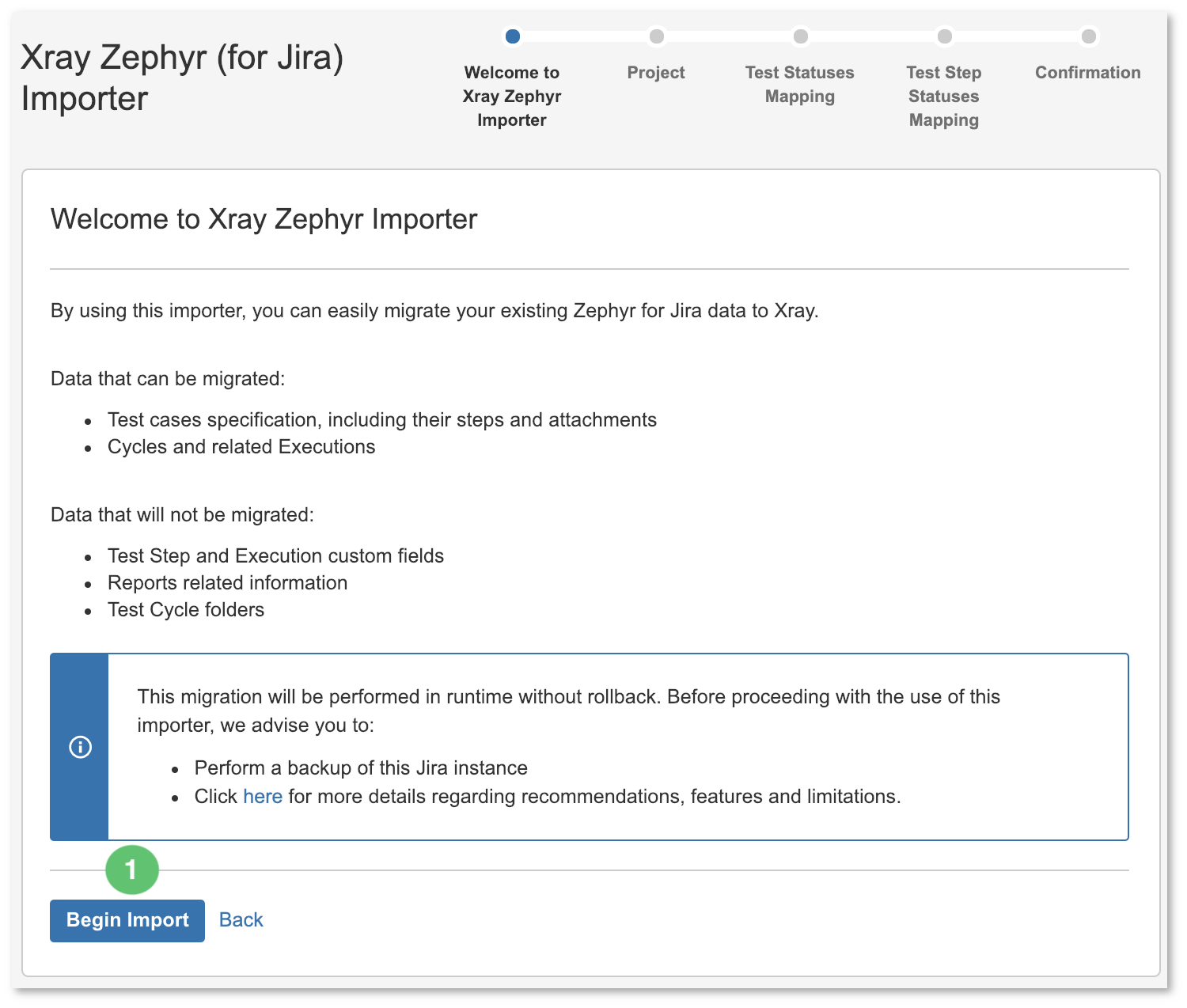1187x1008 pixels.
Task: Click 'Reports related information' list item
Action: click(x=228, y=583)
